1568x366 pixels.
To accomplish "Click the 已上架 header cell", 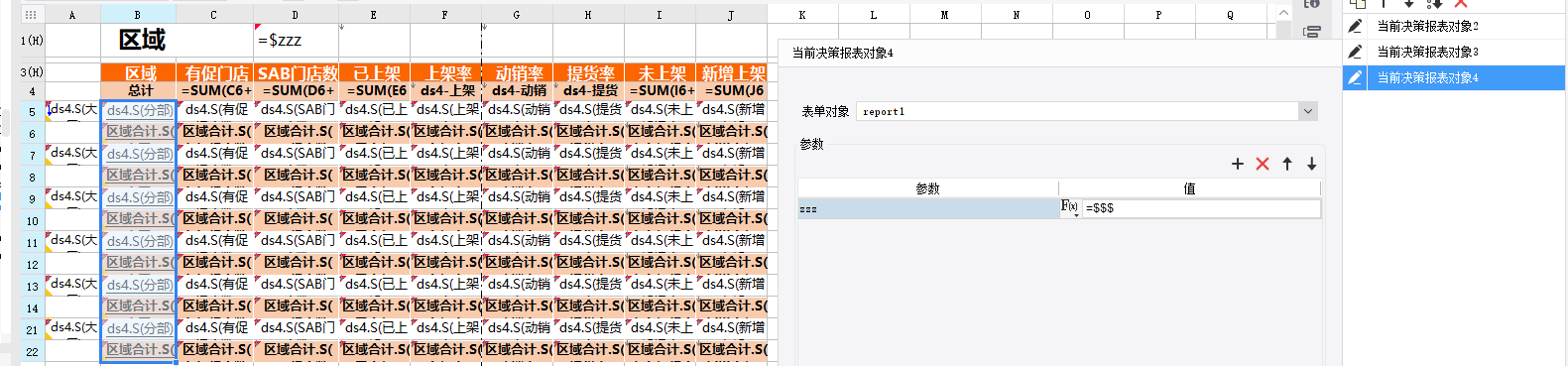I will click(x=375, y=72).
